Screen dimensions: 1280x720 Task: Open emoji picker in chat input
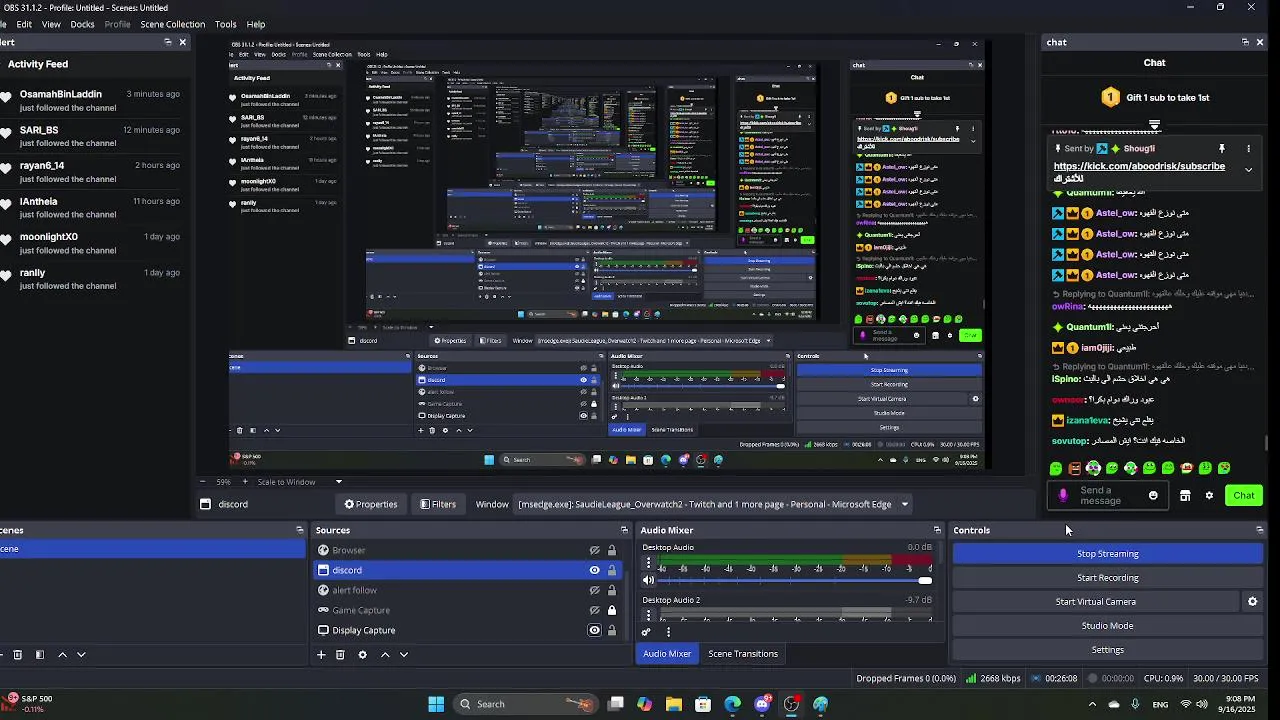click(x=1153, y=496)
